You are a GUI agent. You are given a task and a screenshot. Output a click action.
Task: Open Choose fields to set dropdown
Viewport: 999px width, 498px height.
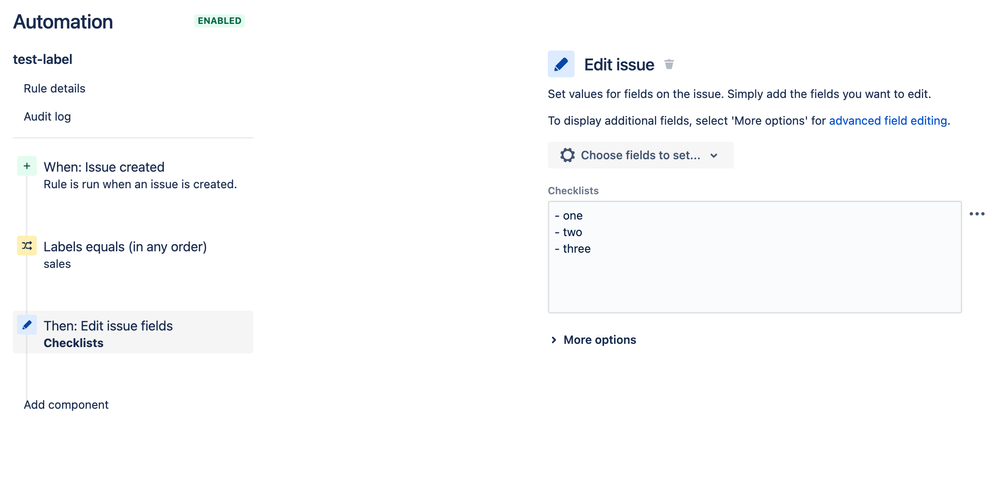(640, 155)
